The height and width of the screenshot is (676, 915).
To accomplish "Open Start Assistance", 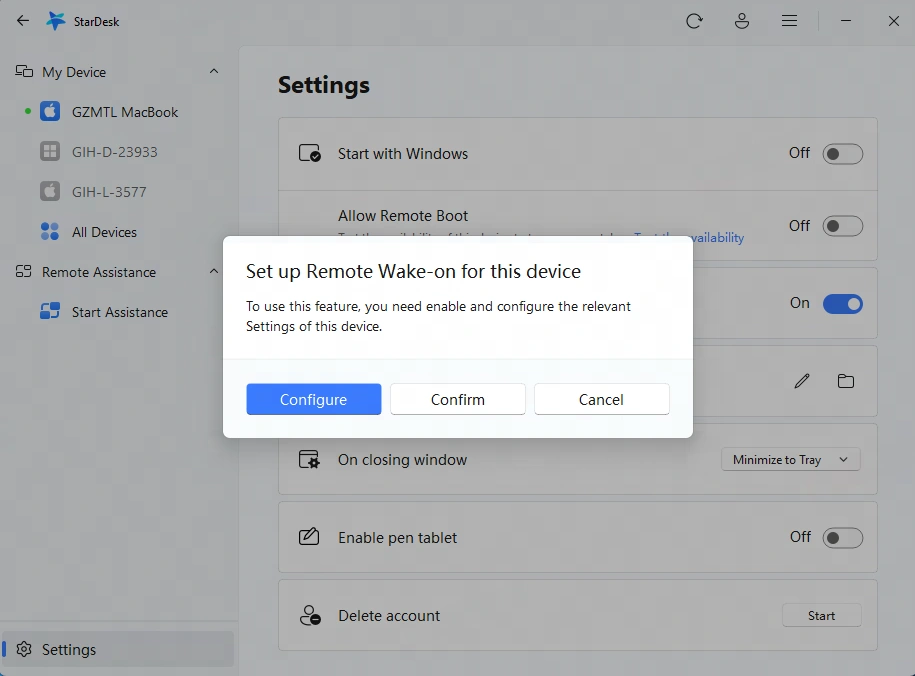I will [117, 312].
